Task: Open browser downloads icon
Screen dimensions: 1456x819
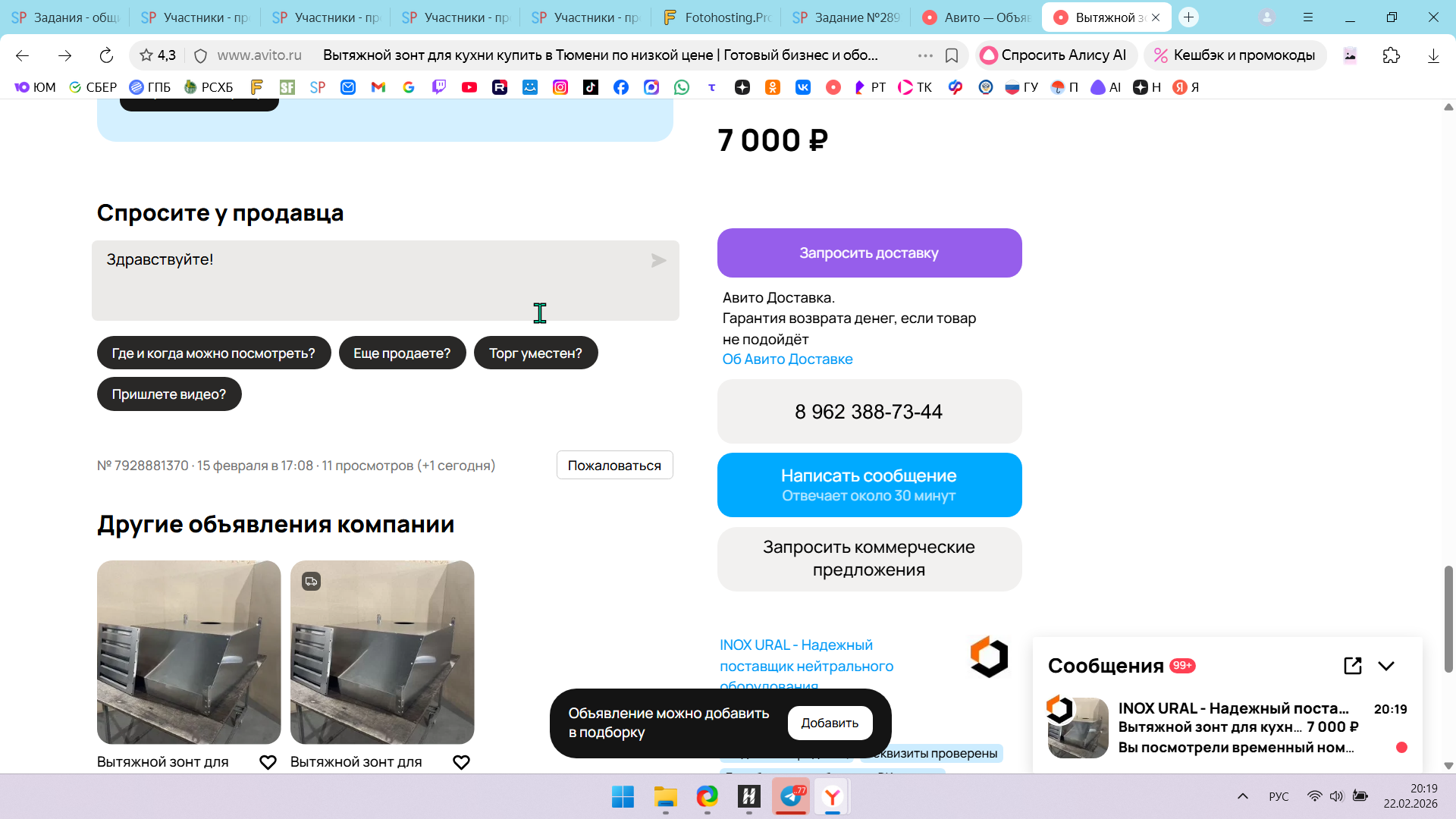Action: click(1432, 55)
